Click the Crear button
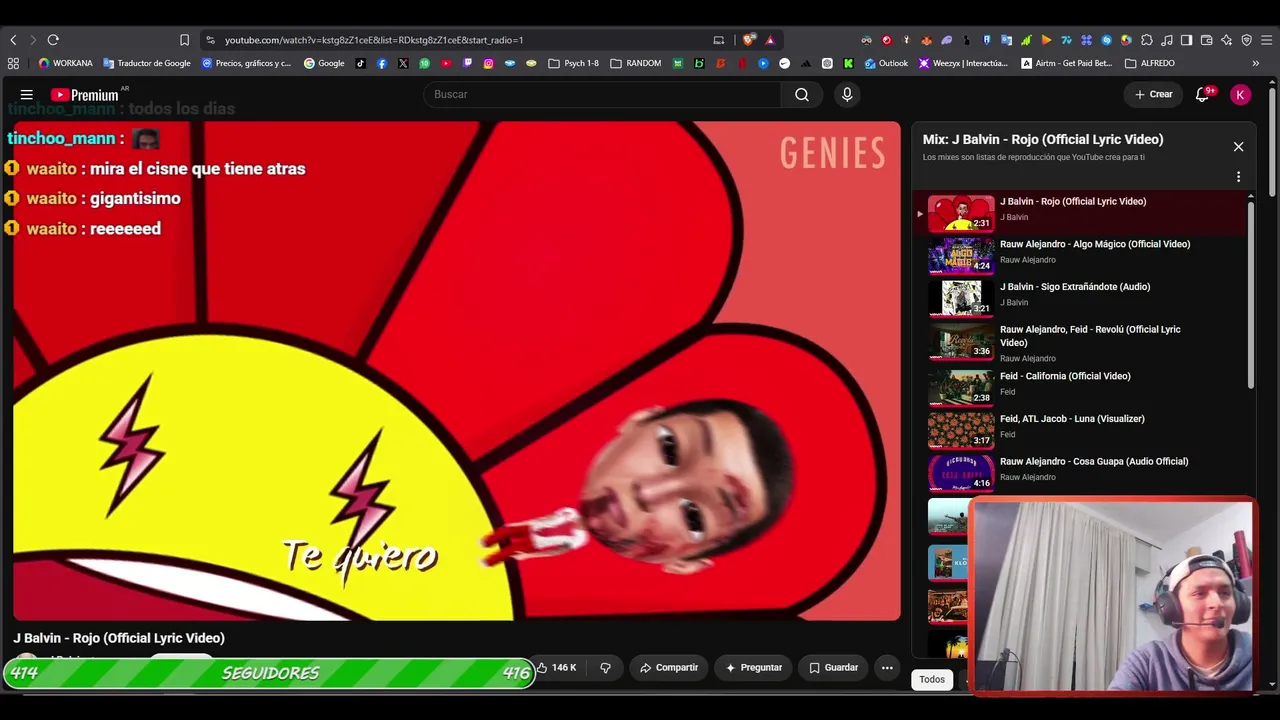The image size is (1280, 720). [1154, 94]
